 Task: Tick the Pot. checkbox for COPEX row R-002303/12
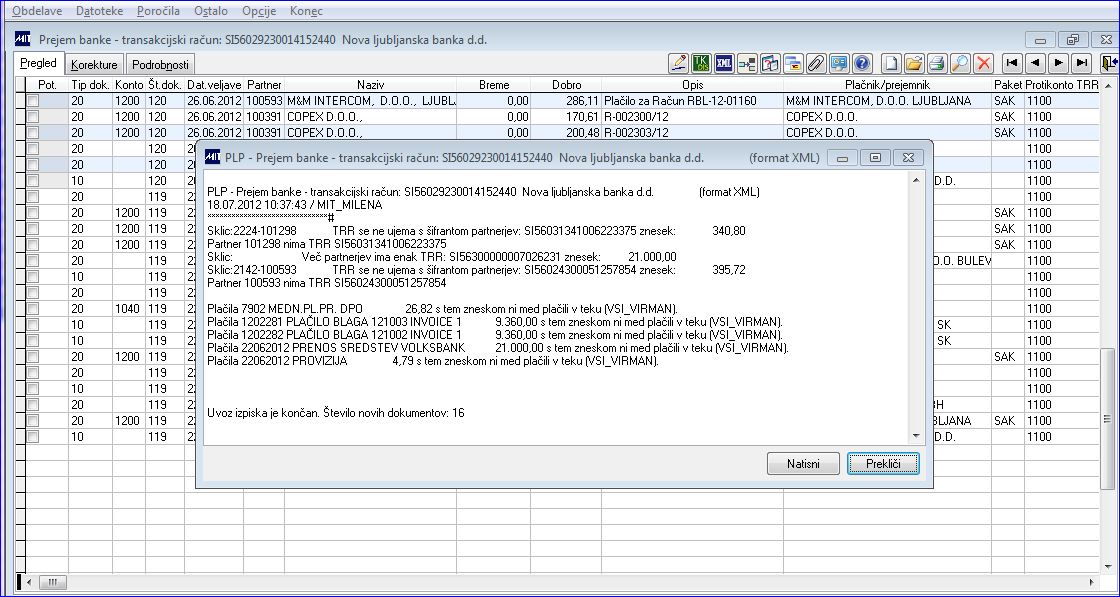(x=33, y=133)
